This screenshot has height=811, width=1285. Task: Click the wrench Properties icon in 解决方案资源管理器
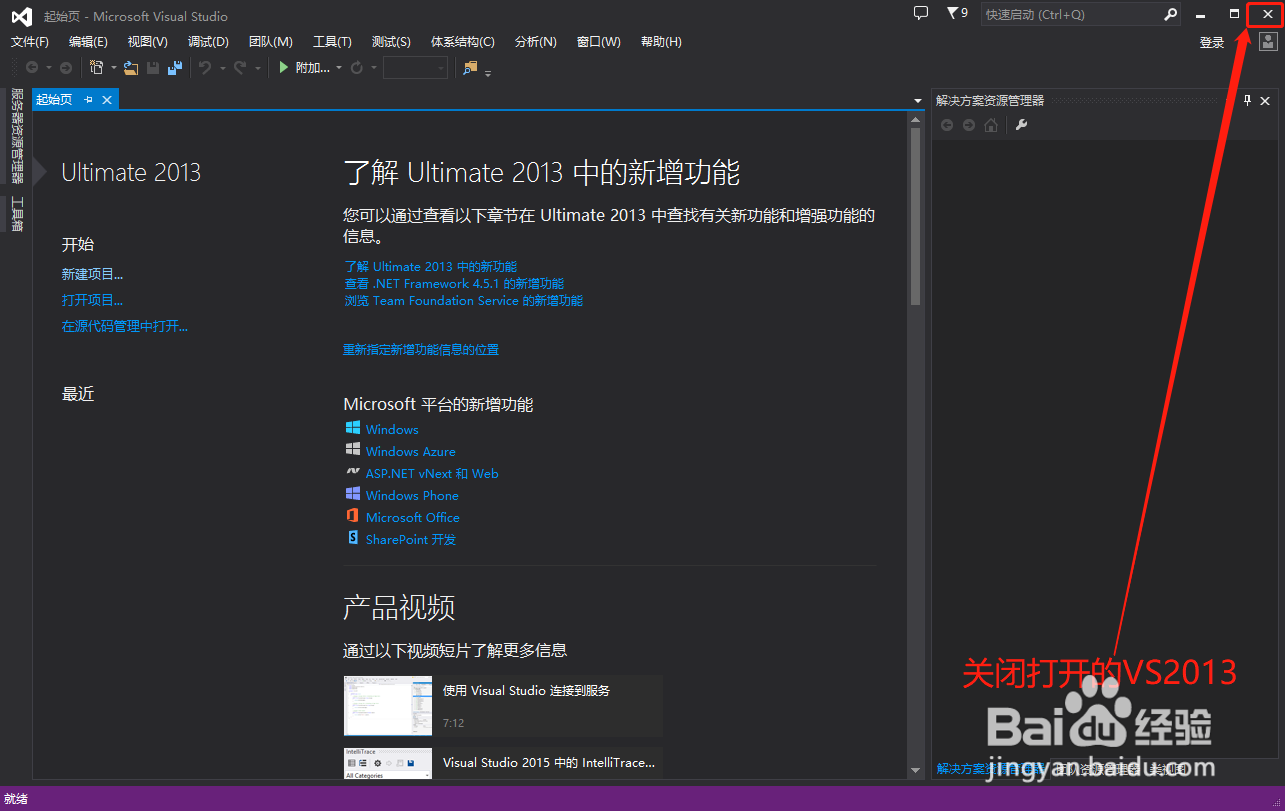1021,124
